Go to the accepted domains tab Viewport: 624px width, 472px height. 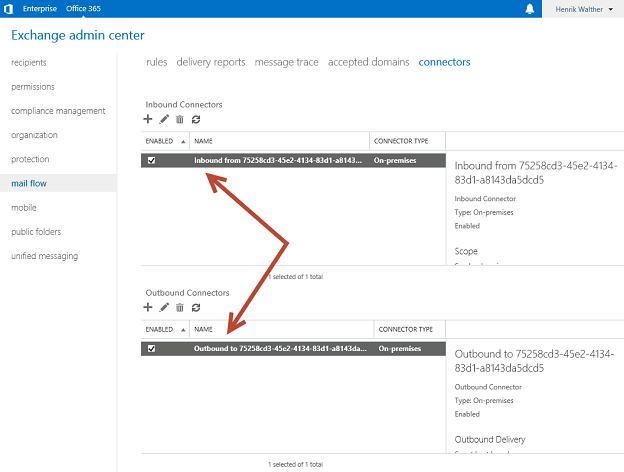[x=369, y=62]
